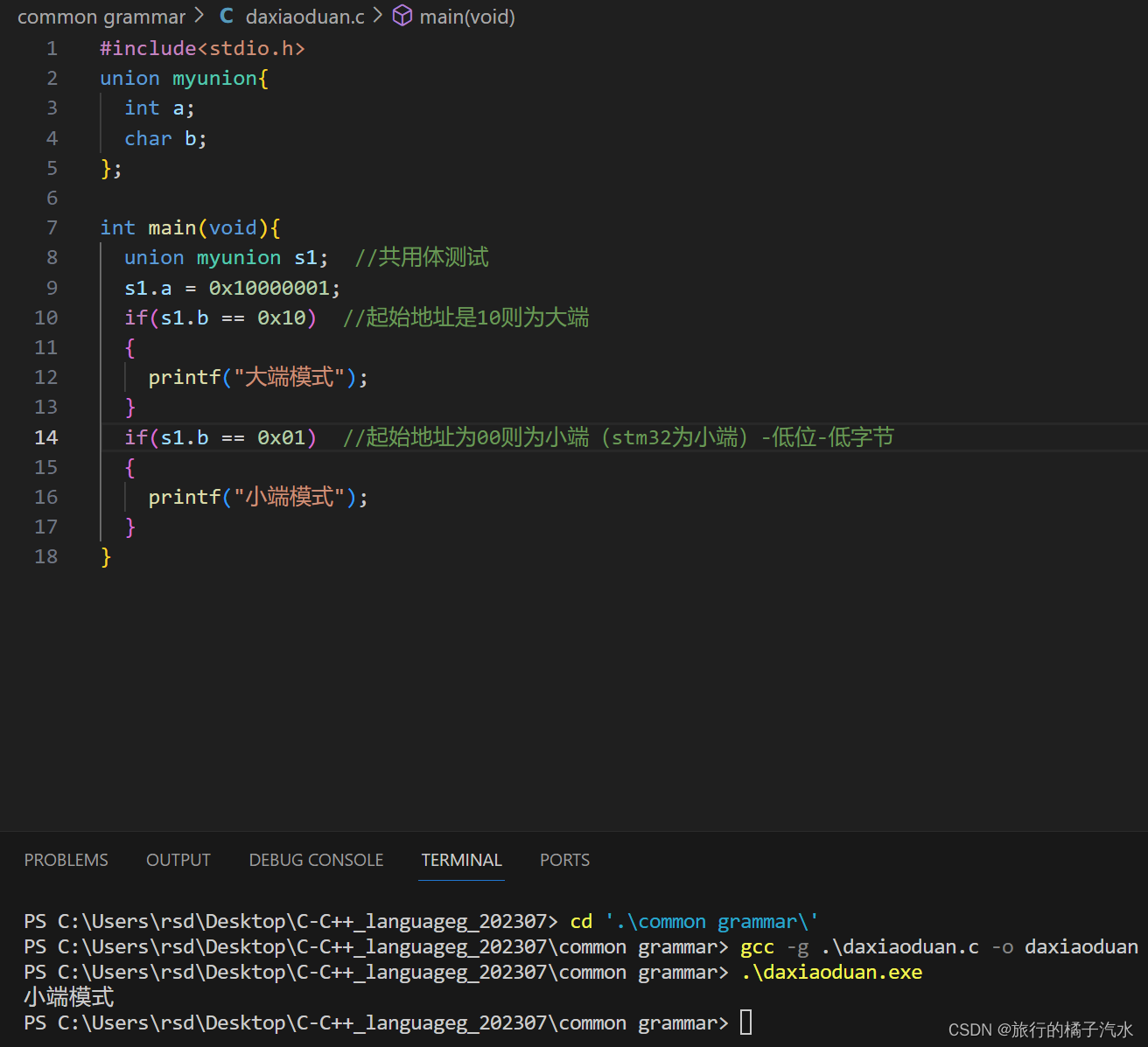Click the main(void) symbol breadcrumb
The width and height of the screenshot is (1148, 1047).
tap(467, 17)
